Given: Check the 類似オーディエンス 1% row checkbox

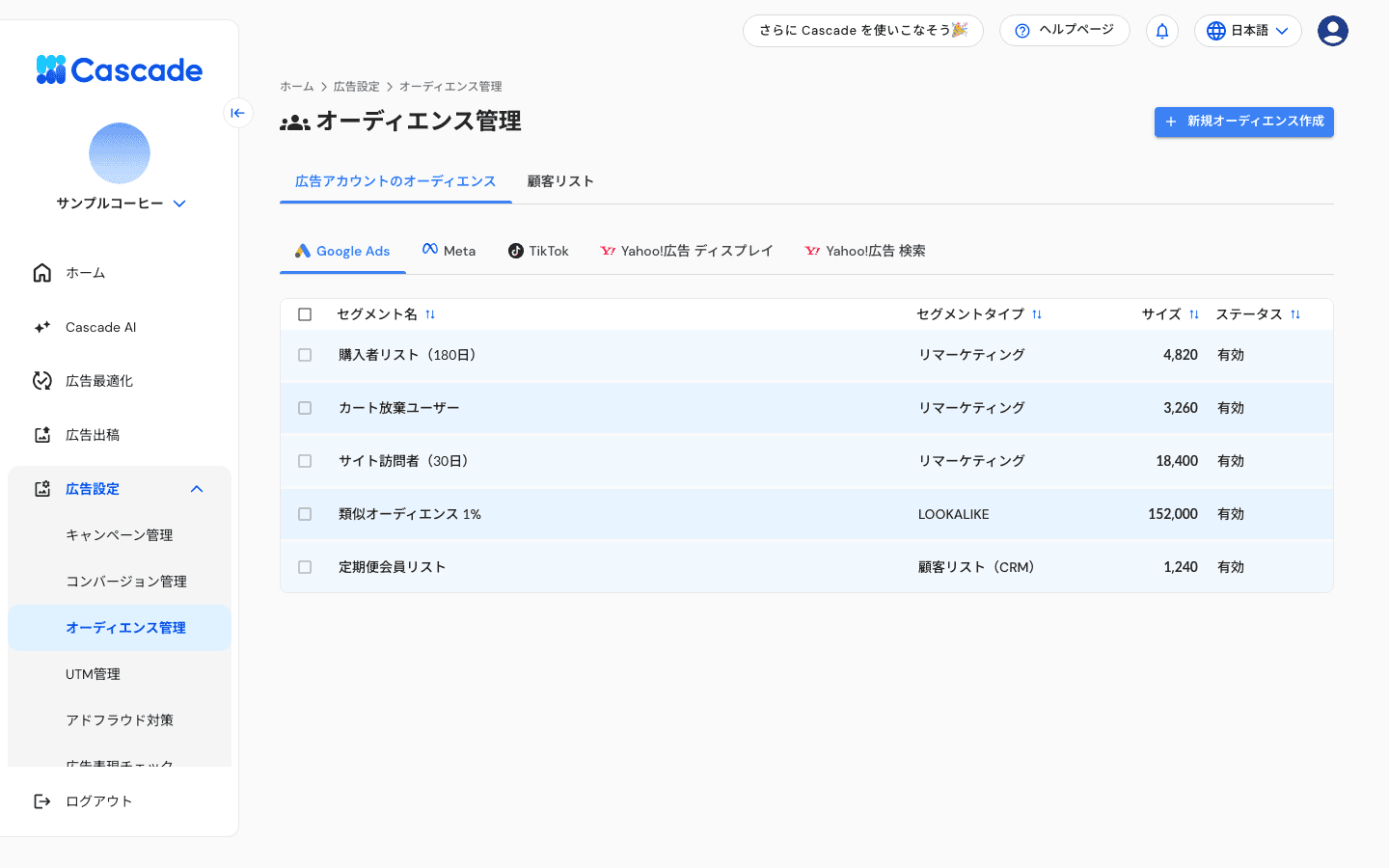Looking at the screenshot, I should click(305, 514).
